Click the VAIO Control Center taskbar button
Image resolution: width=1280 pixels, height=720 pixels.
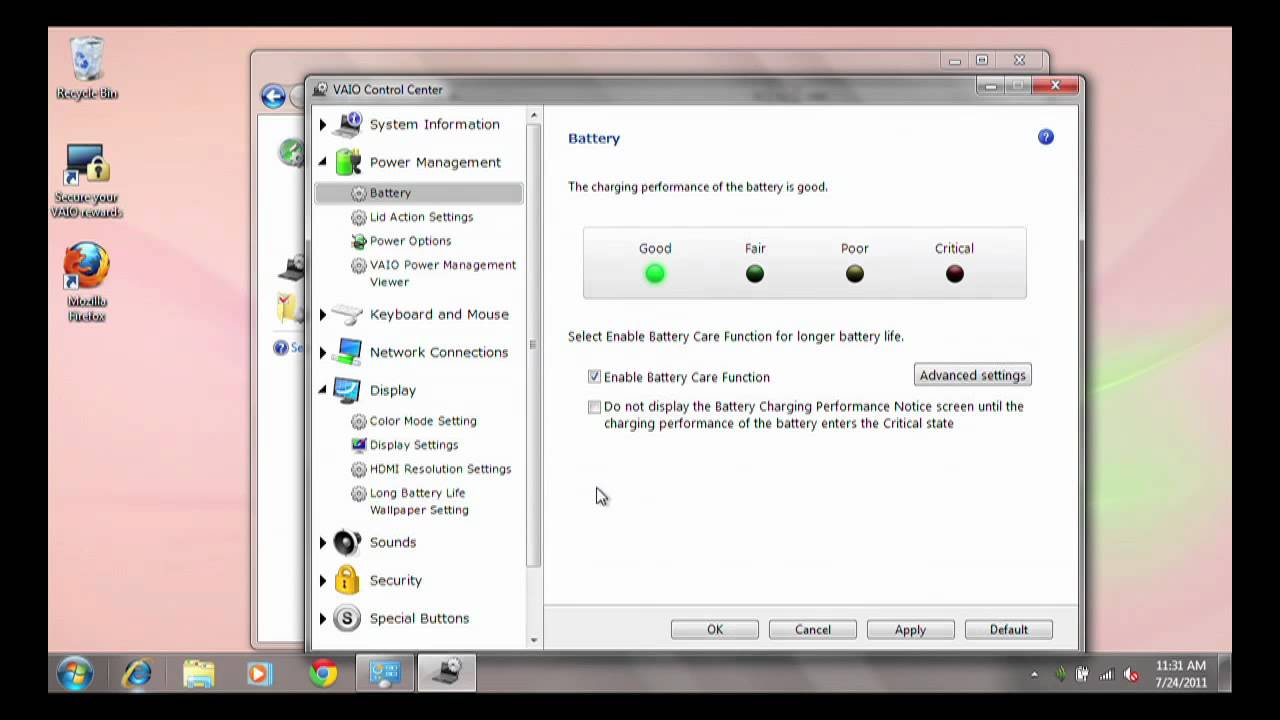click(x=447, y=673)
